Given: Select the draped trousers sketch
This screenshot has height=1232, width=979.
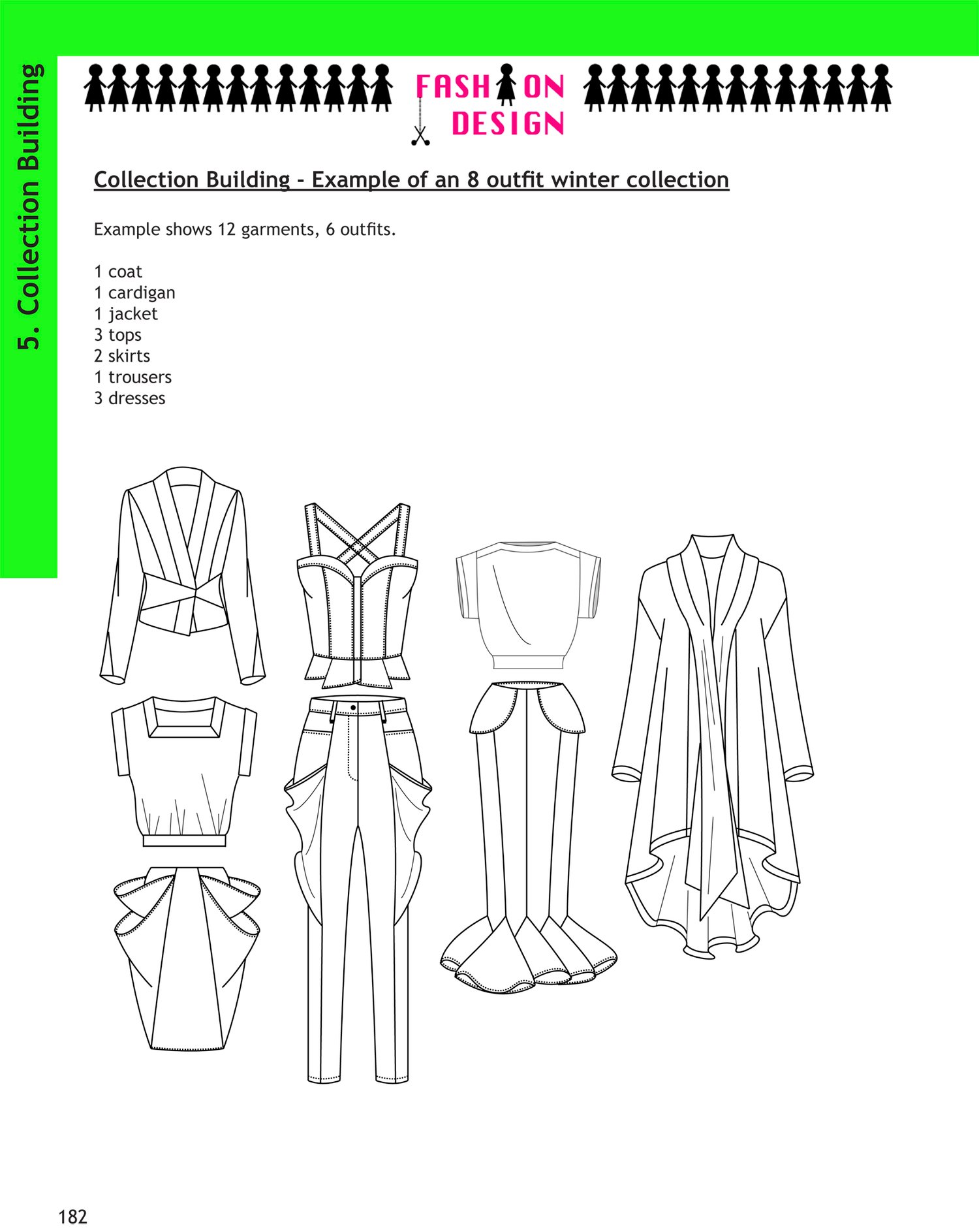Looking at the screenshot, I should [358, 890].
